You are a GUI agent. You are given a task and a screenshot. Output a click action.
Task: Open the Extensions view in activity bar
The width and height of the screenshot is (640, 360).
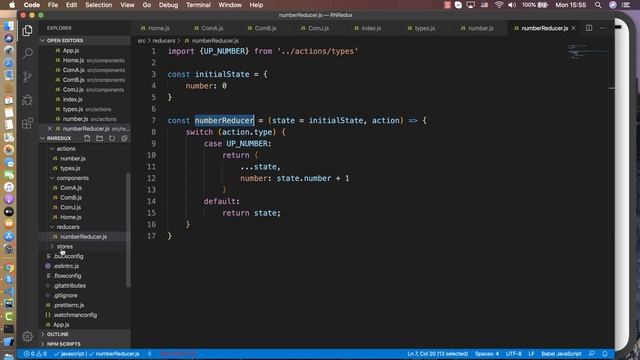(x=27, y=123)
